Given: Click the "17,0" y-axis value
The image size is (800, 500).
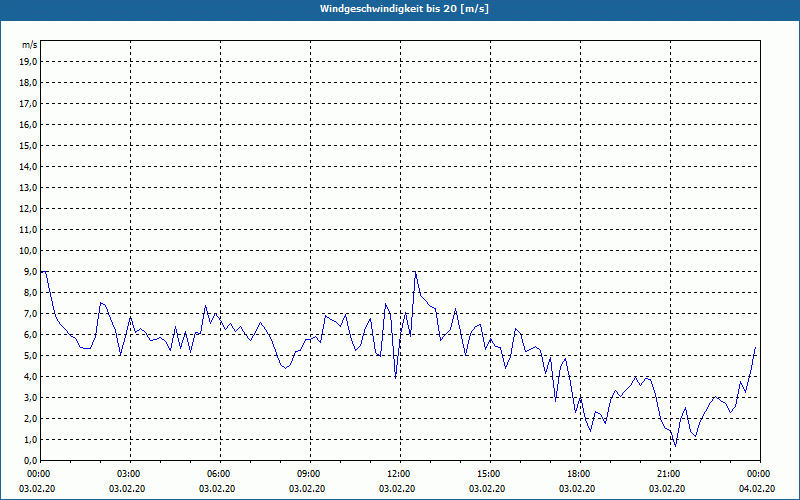Looking at the screenshot, I should point(28,104).
